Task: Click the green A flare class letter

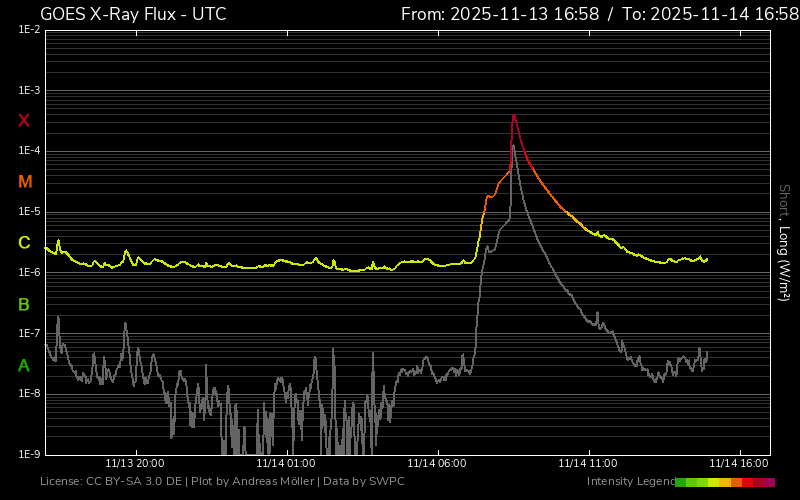Action: click(x=24, y=365)
